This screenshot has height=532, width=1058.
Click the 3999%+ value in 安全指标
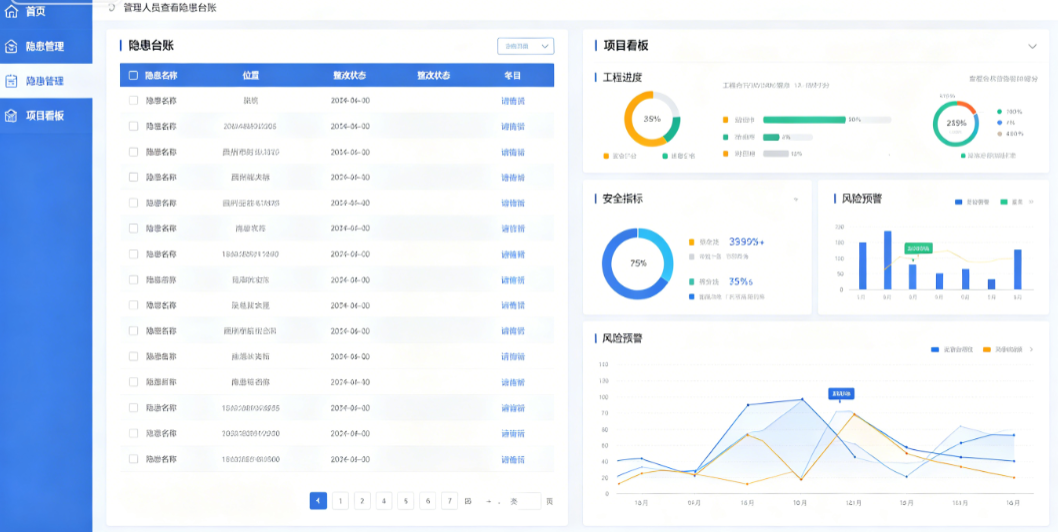point(747,241)
